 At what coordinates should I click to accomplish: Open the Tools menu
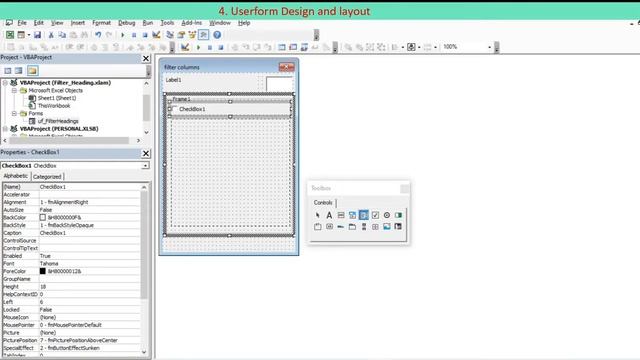tap(167, 23)
